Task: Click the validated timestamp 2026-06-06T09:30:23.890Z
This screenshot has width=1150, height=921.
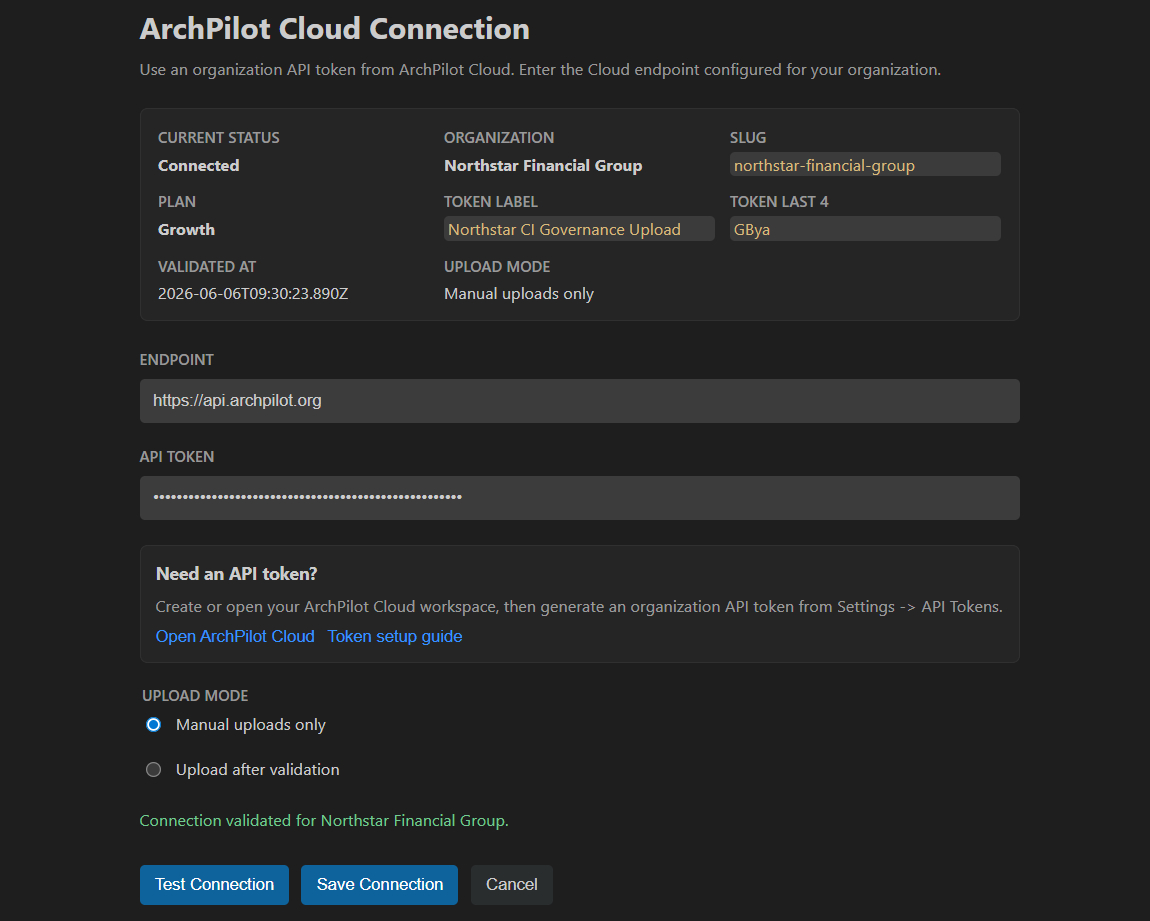Action: 253,293
